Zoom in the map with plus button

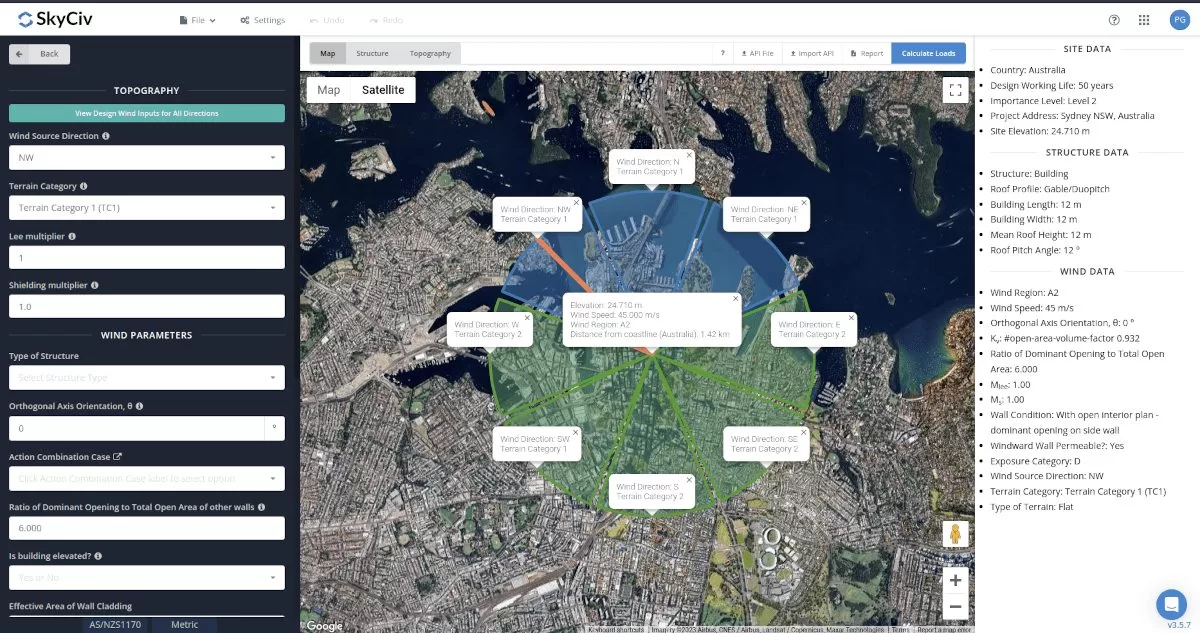[x=955, y=580]
